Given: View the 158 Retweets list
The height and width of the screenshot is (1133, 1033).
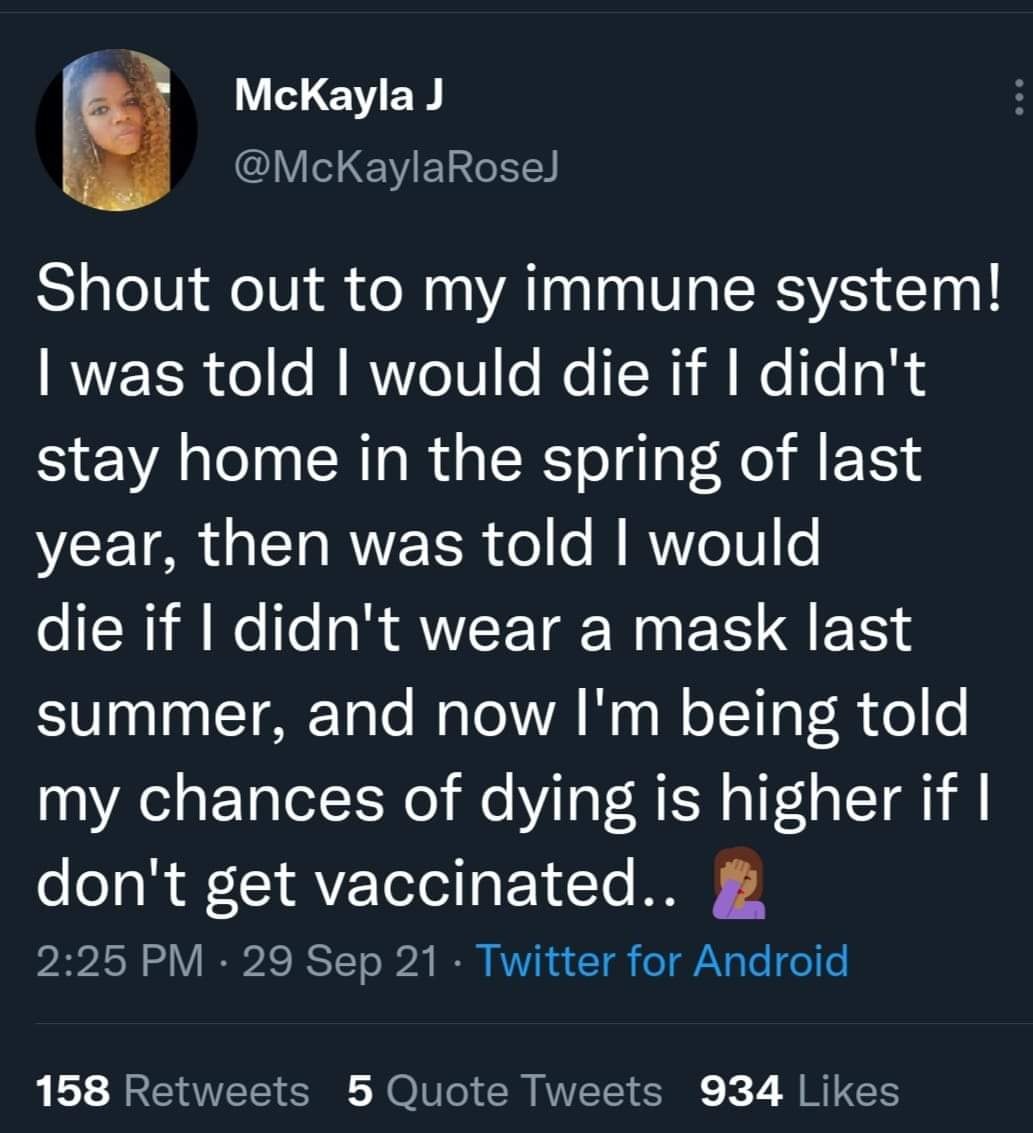Looking at the screenshot, I should point(172,1091).
